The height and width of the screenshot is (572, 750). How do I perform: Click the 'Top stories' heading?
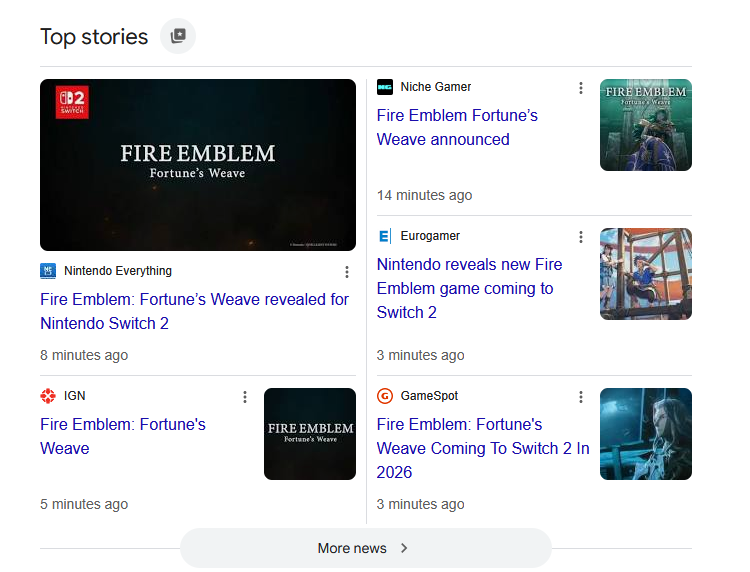tap(94, 37)
